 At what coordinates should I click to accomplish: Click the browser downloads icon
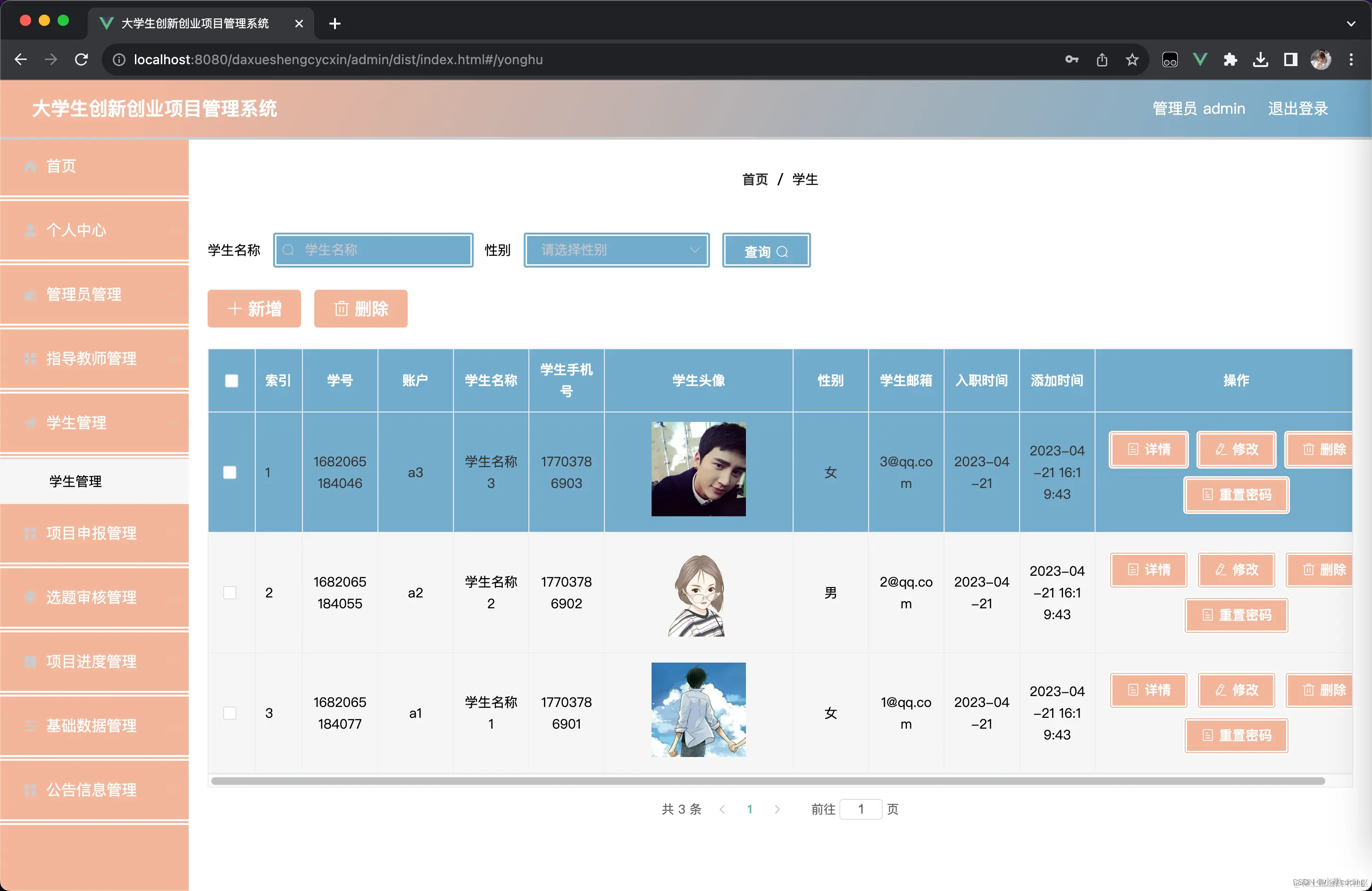[1260, 59]
